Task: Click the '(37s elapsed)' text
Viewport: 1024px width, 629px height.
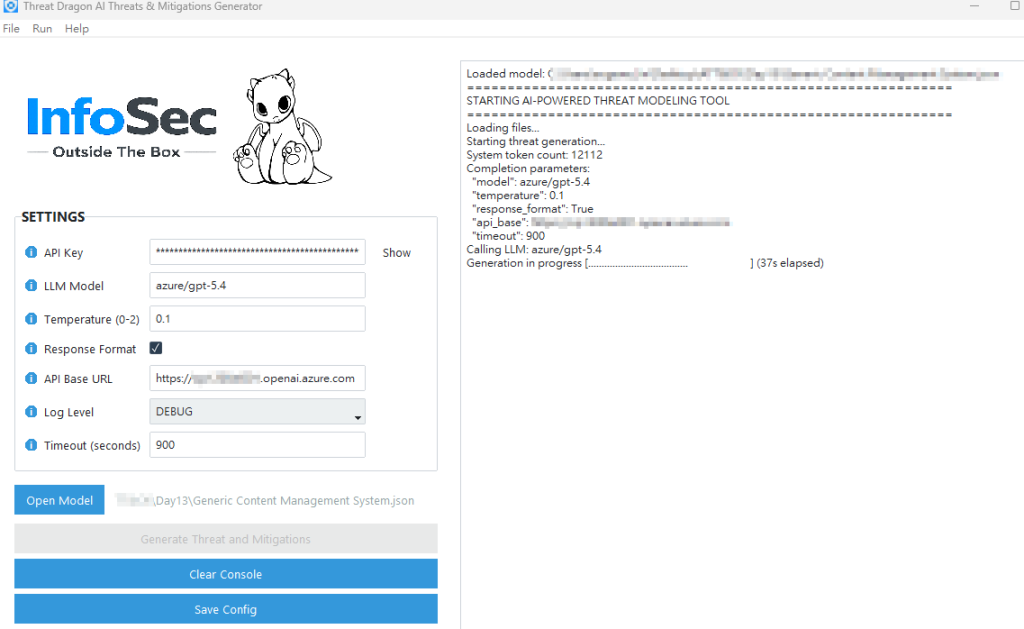Action: [x=790, y=263]
